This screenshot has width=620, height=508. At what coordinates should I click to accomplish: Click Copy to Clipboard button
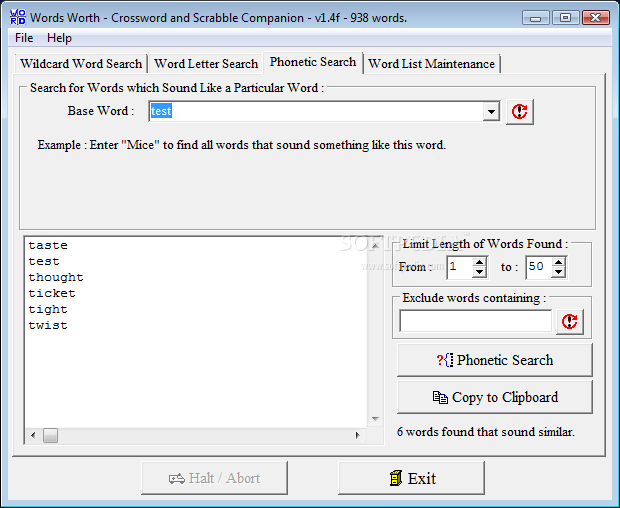[495, 397]
